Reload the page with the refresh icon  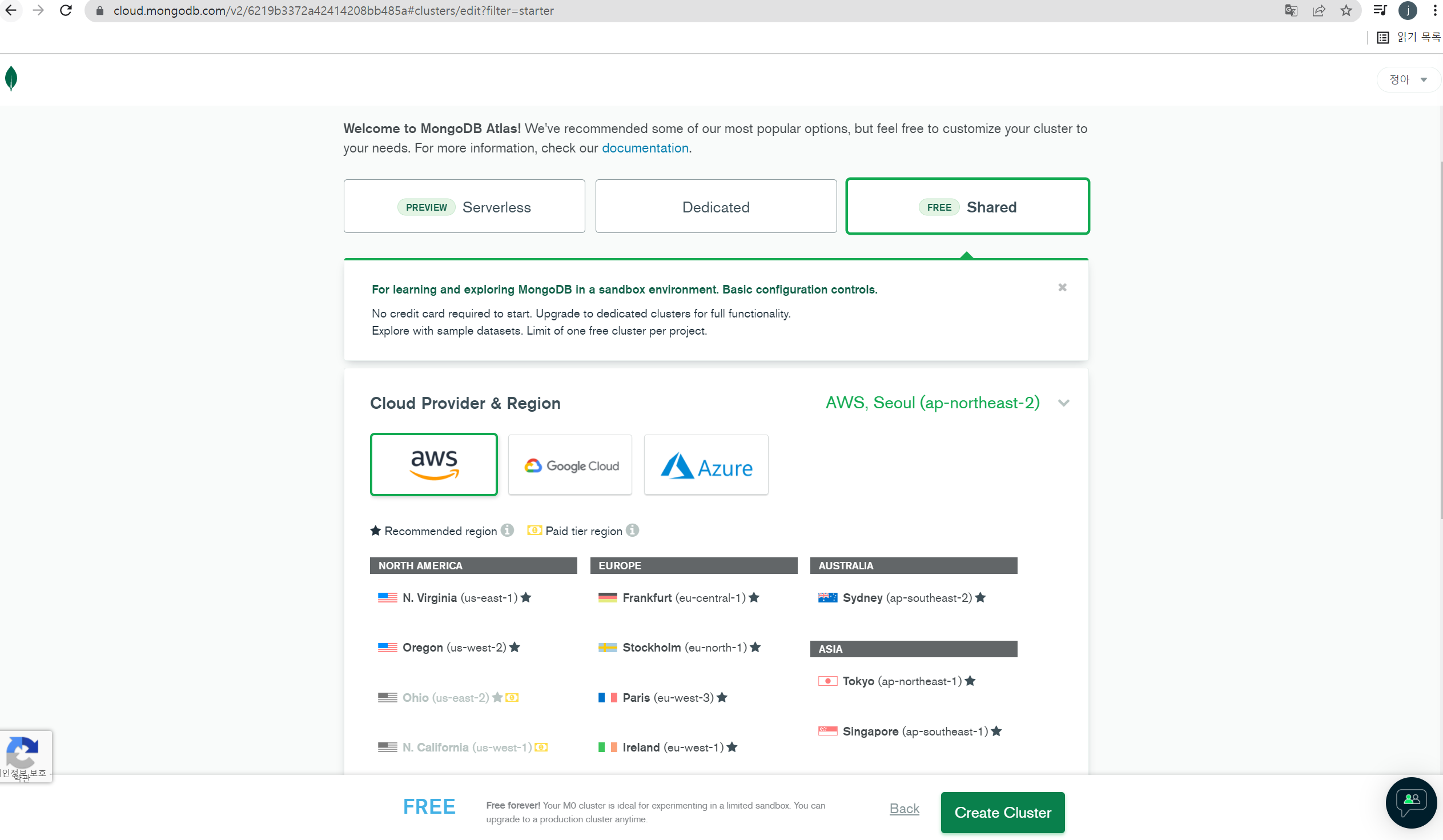65,10
